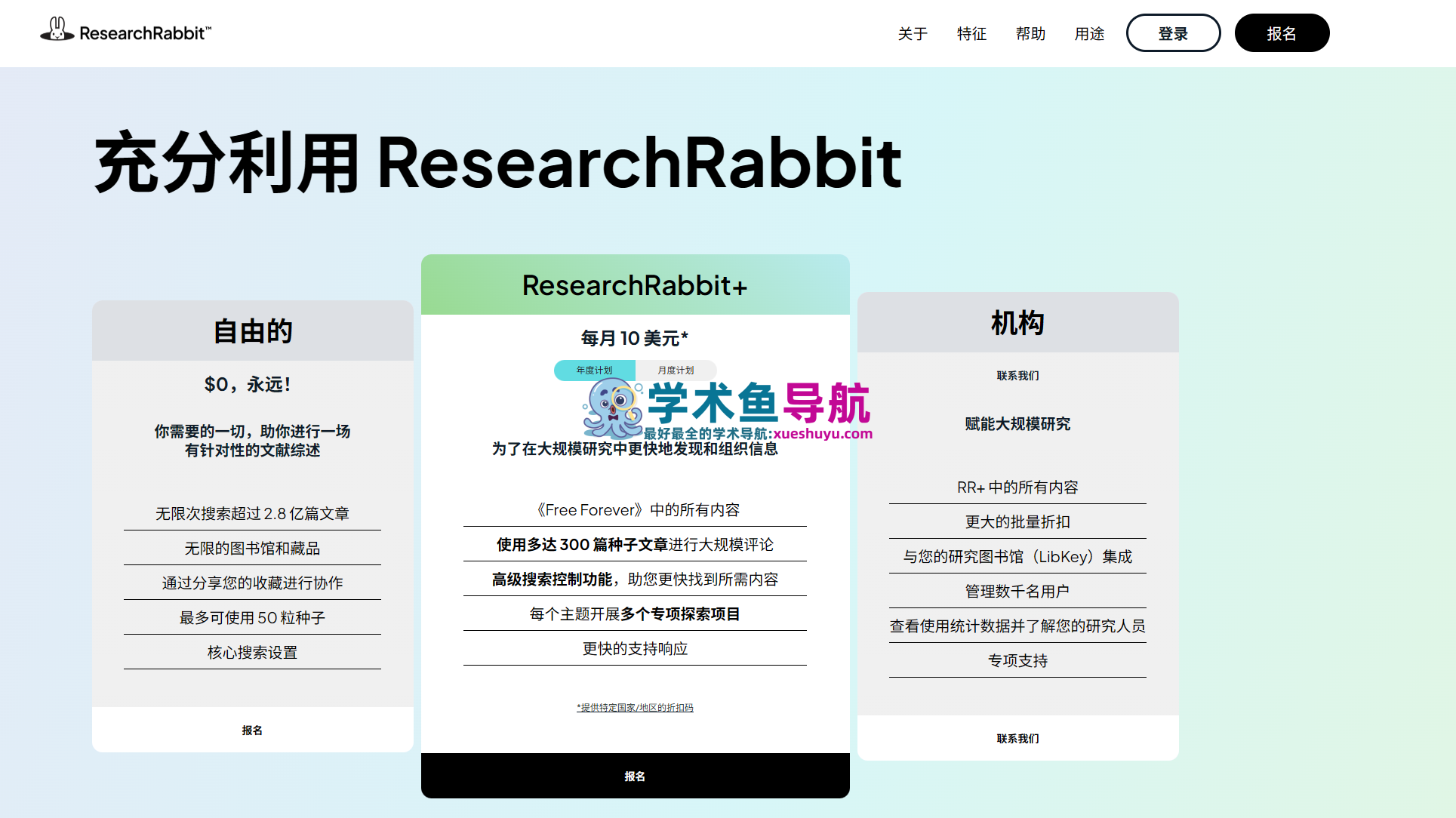Viewport: 1456px width, 818px height.
Task: Click 每个主题开展多个专项探索项目 row
Action: pyautogui.click(x=635, y=613)
